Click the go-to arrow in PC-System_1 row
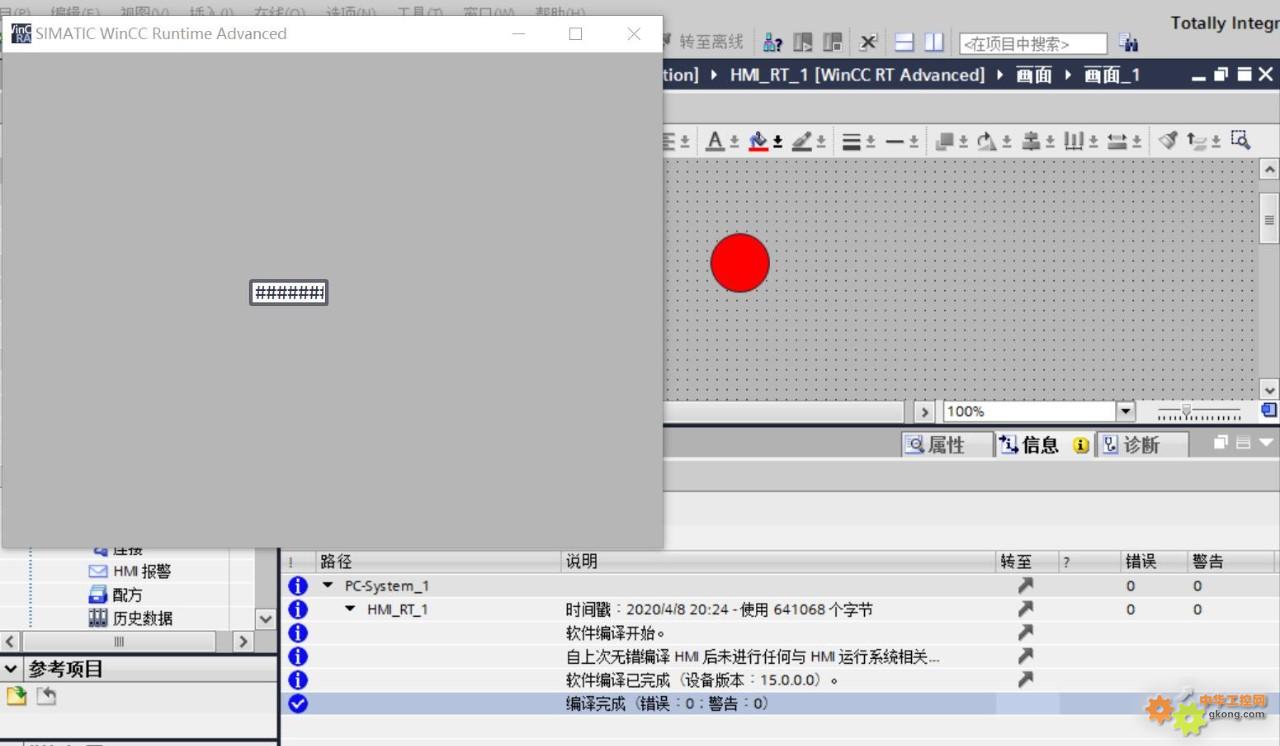This screenshot has height=746, width=1280. (x=1025, y=586)
